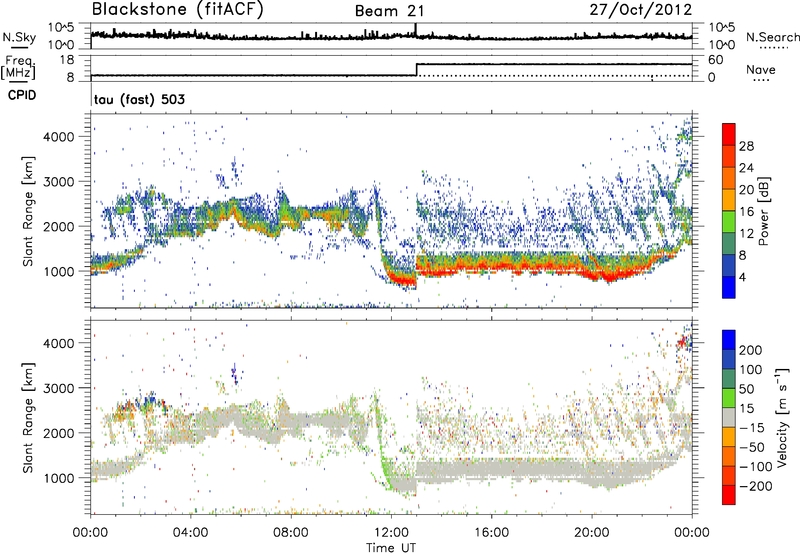Image resolution: width=800 pixels, height=554 pixels.
Task: Click the velocity panel 'Slant Range [km]' label
Action: 29,417
